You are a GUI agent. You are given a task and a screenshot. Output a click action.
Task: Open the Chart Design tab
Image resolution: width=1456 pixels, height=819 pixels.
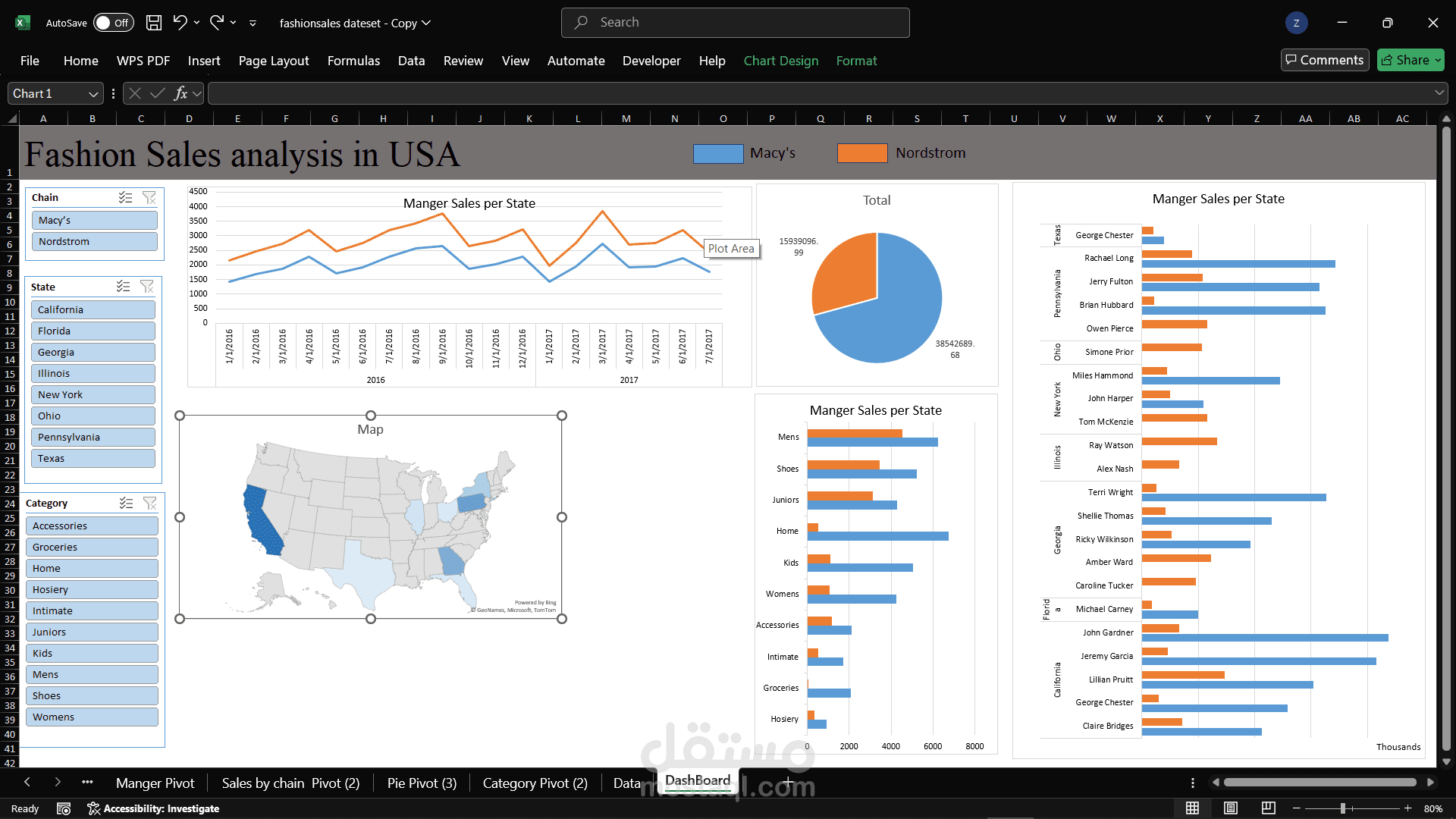[x=781, y=61]
